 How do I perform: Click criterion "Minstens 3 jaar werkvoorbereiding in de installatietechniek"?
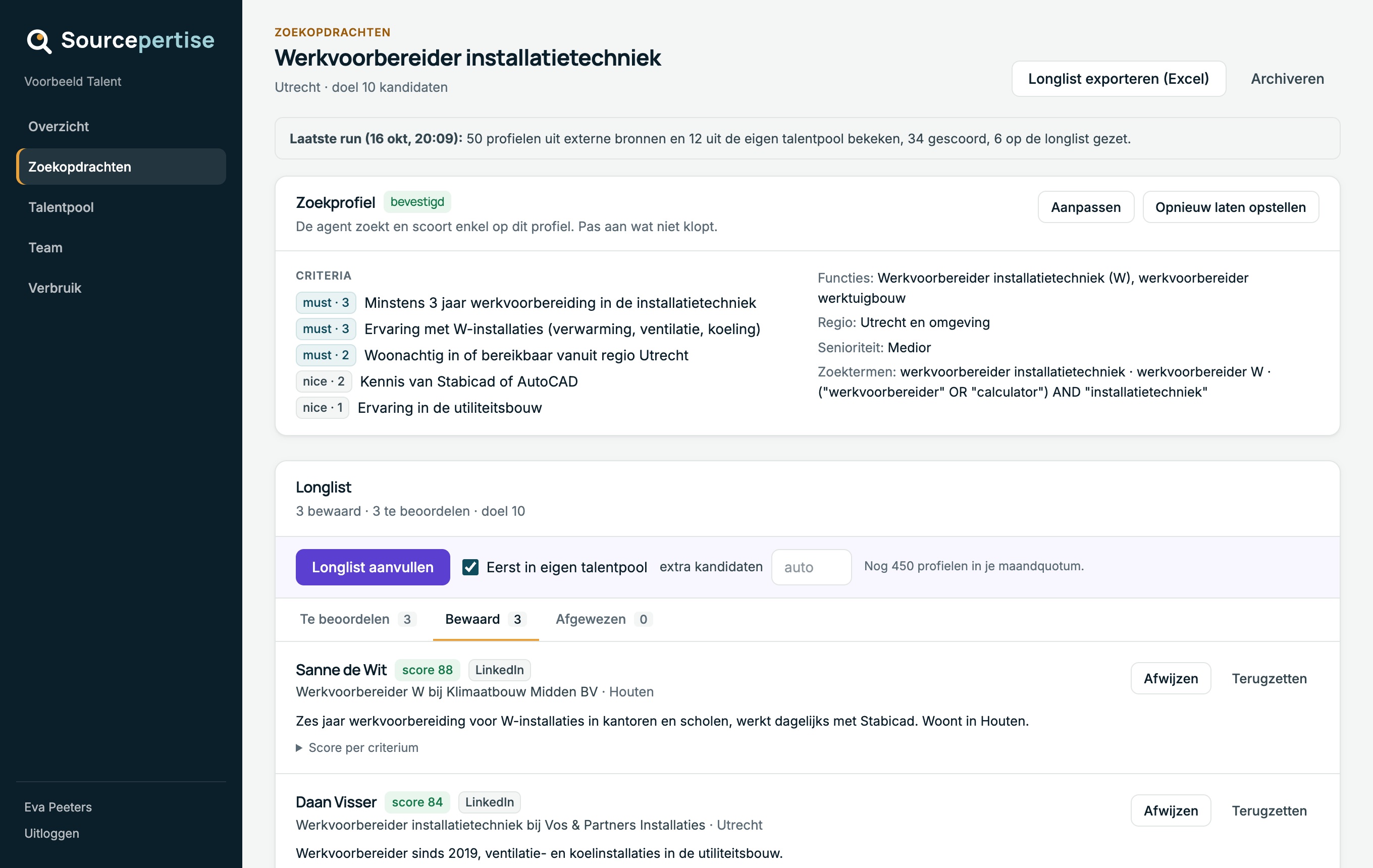(560, 303)
